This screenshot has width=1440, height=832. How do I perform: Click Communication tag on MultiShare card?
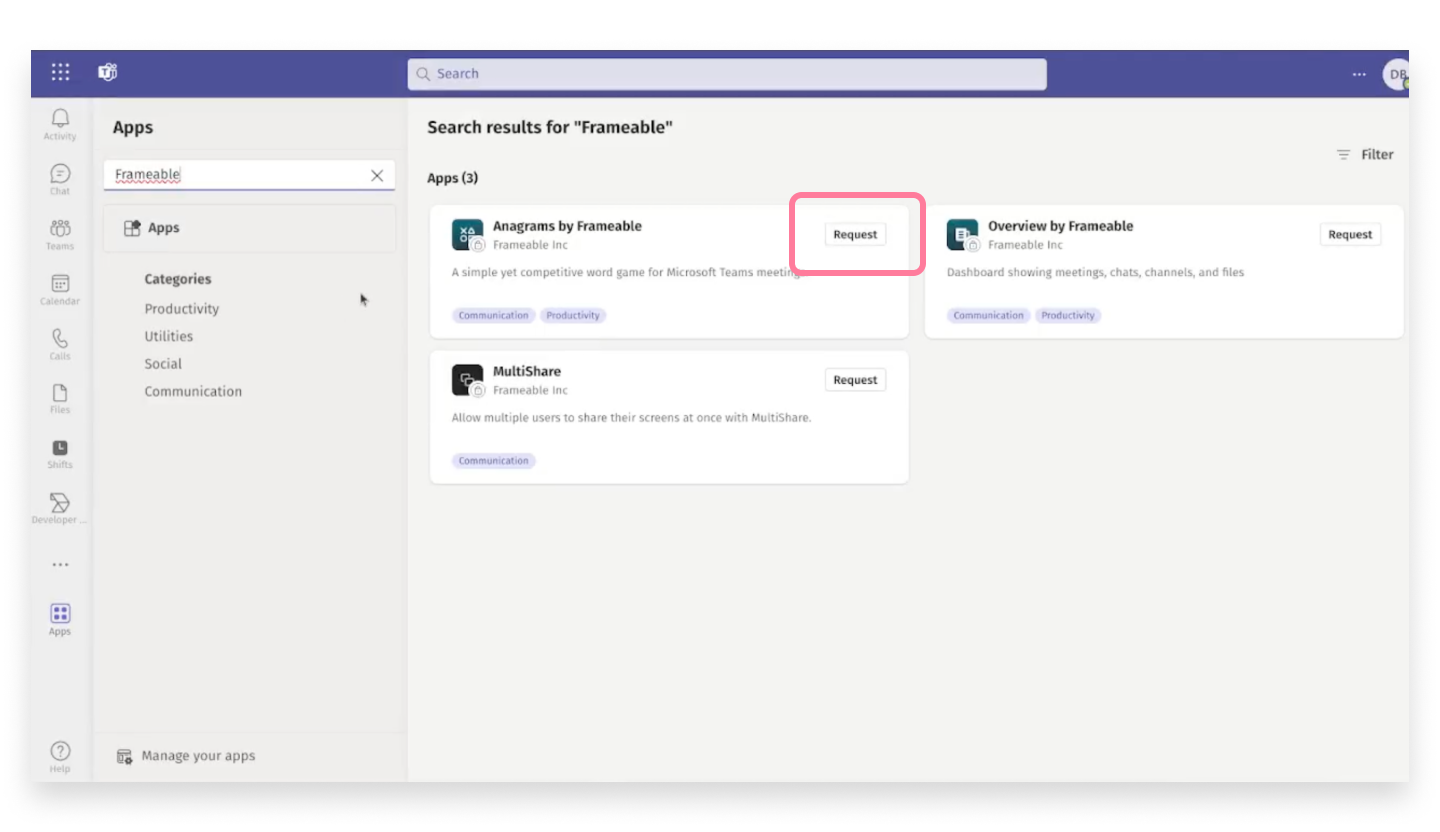click(x=493, y=461)
